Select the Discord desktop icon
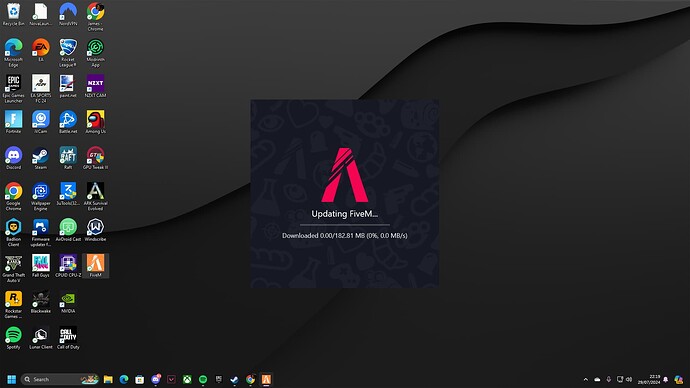 coord(14,158)
